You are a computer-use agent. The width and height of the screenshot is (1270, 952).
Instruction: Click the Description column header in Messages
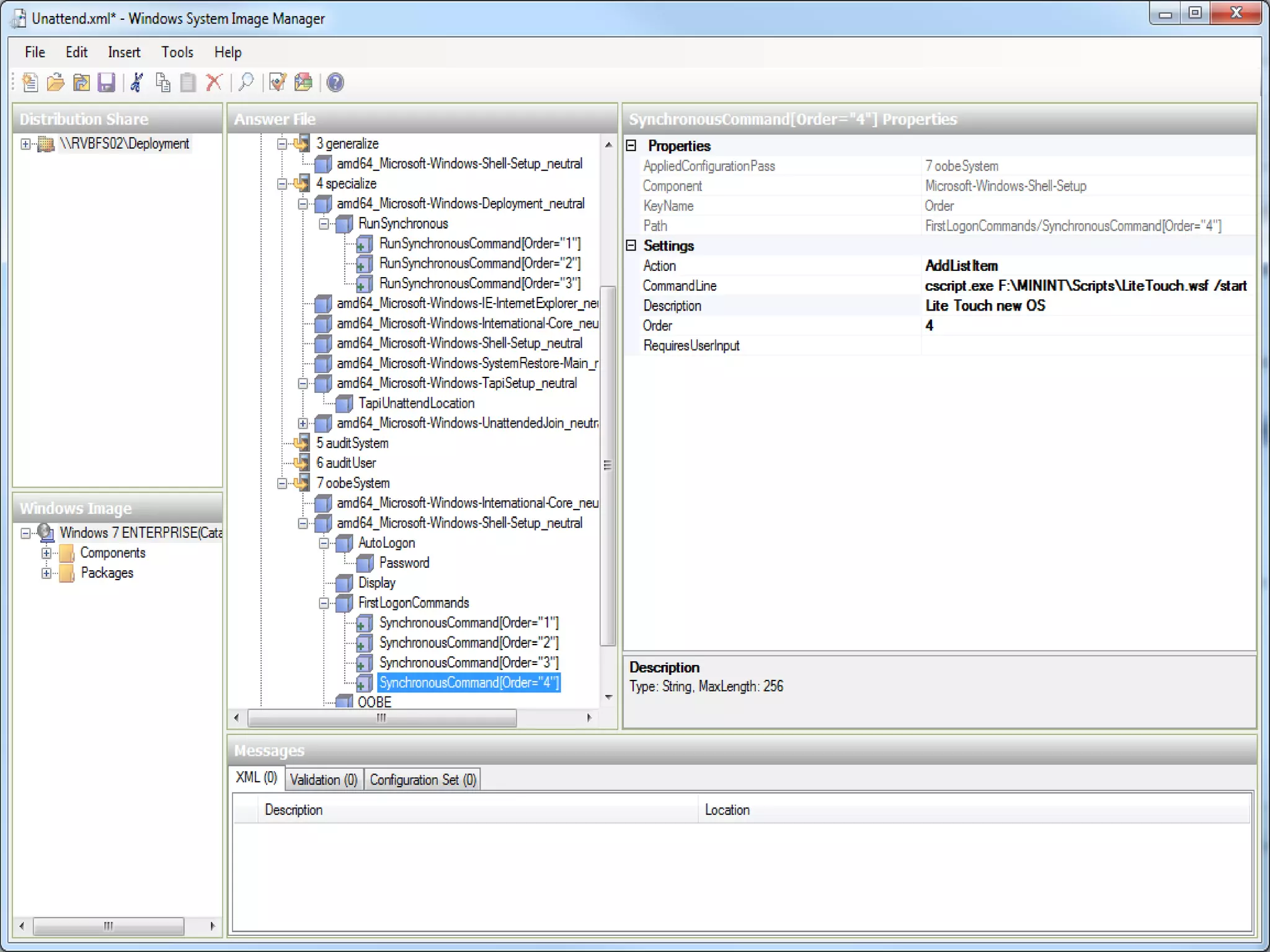click(477, 809)
